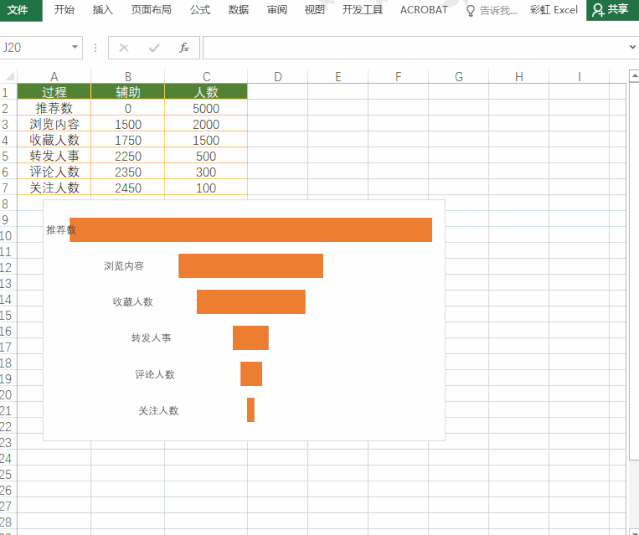Click the 共享 share button
This screenshot has height=535, width=639.
click(612, 10)
